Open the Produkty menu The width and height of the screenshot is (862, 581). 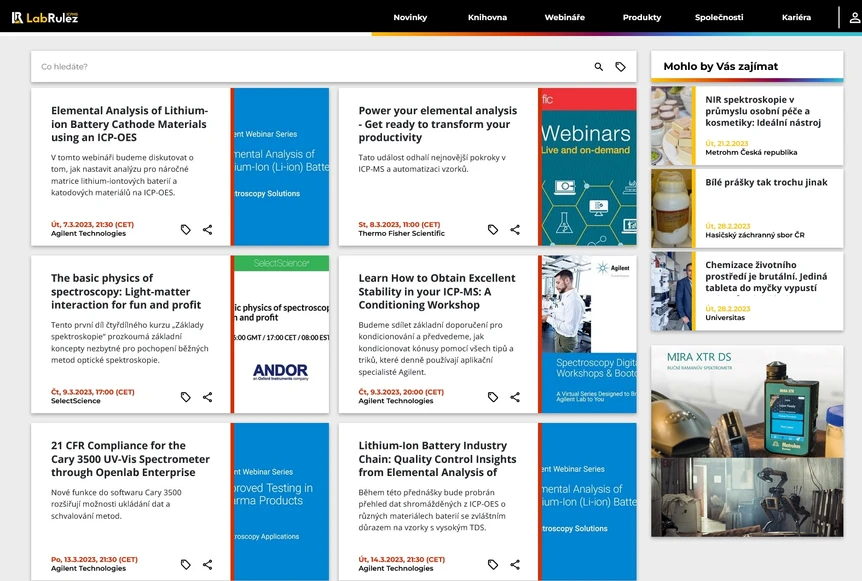[x=642, y=17]
